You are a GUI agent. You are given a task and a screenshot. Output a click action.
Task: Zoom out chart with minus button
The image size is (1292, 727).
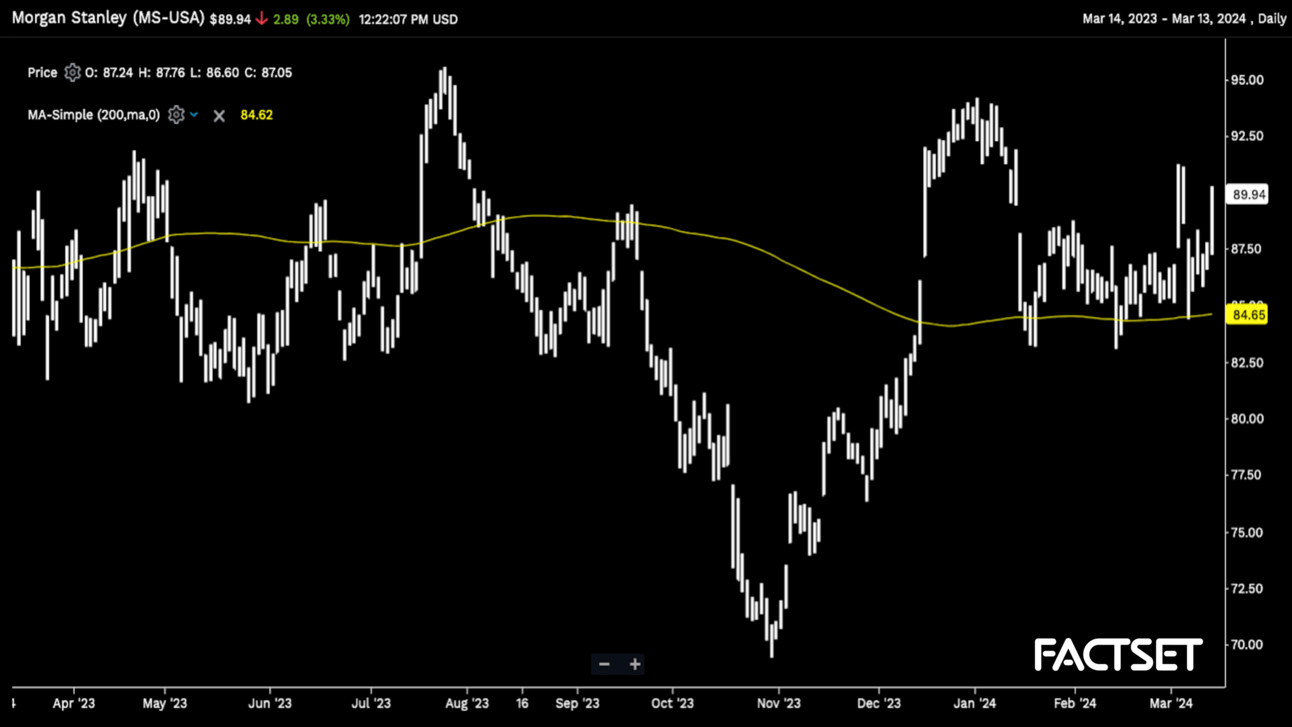(x=604, y=664)
